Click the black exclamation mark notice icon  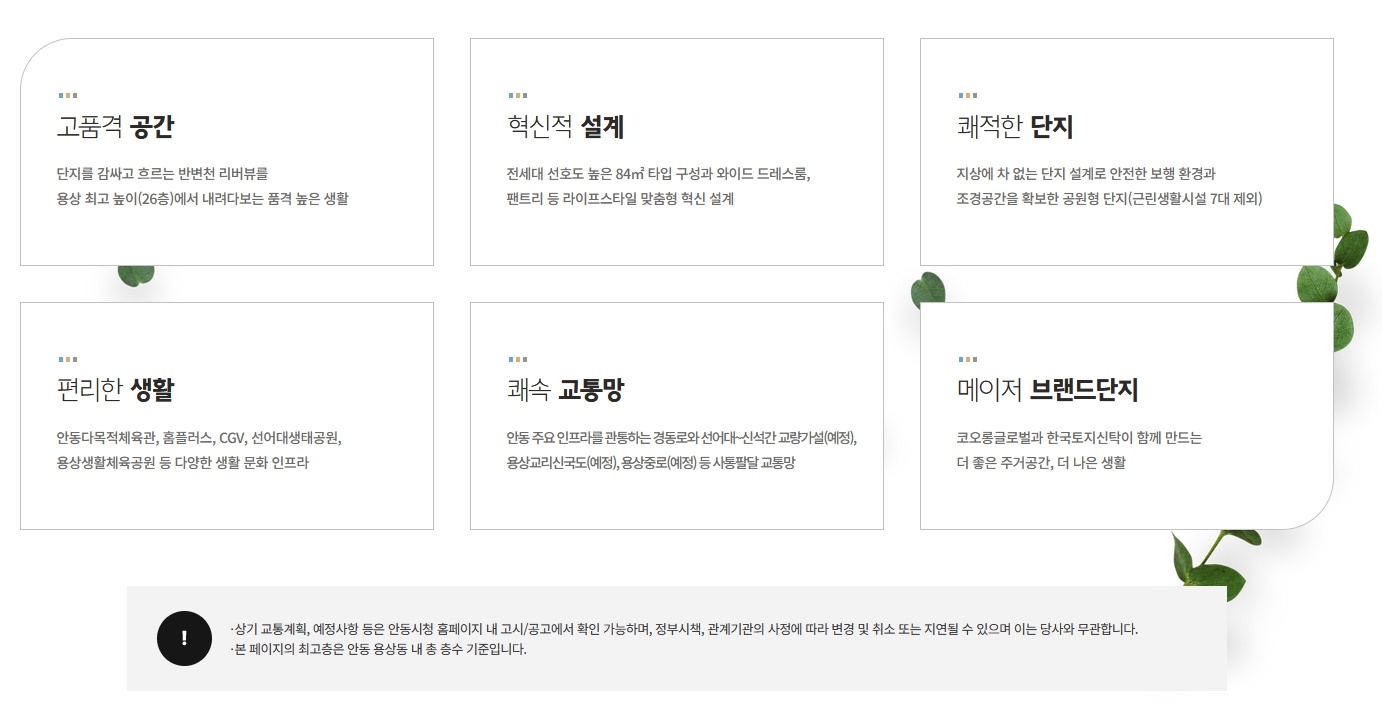(184, 638)
